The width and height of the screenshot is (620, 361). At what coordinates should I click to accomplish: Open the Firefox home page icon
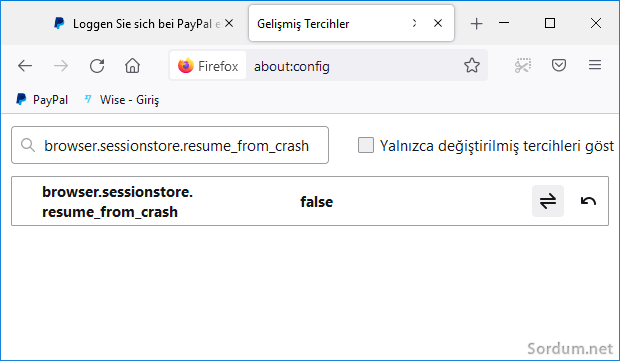[132, 66]
